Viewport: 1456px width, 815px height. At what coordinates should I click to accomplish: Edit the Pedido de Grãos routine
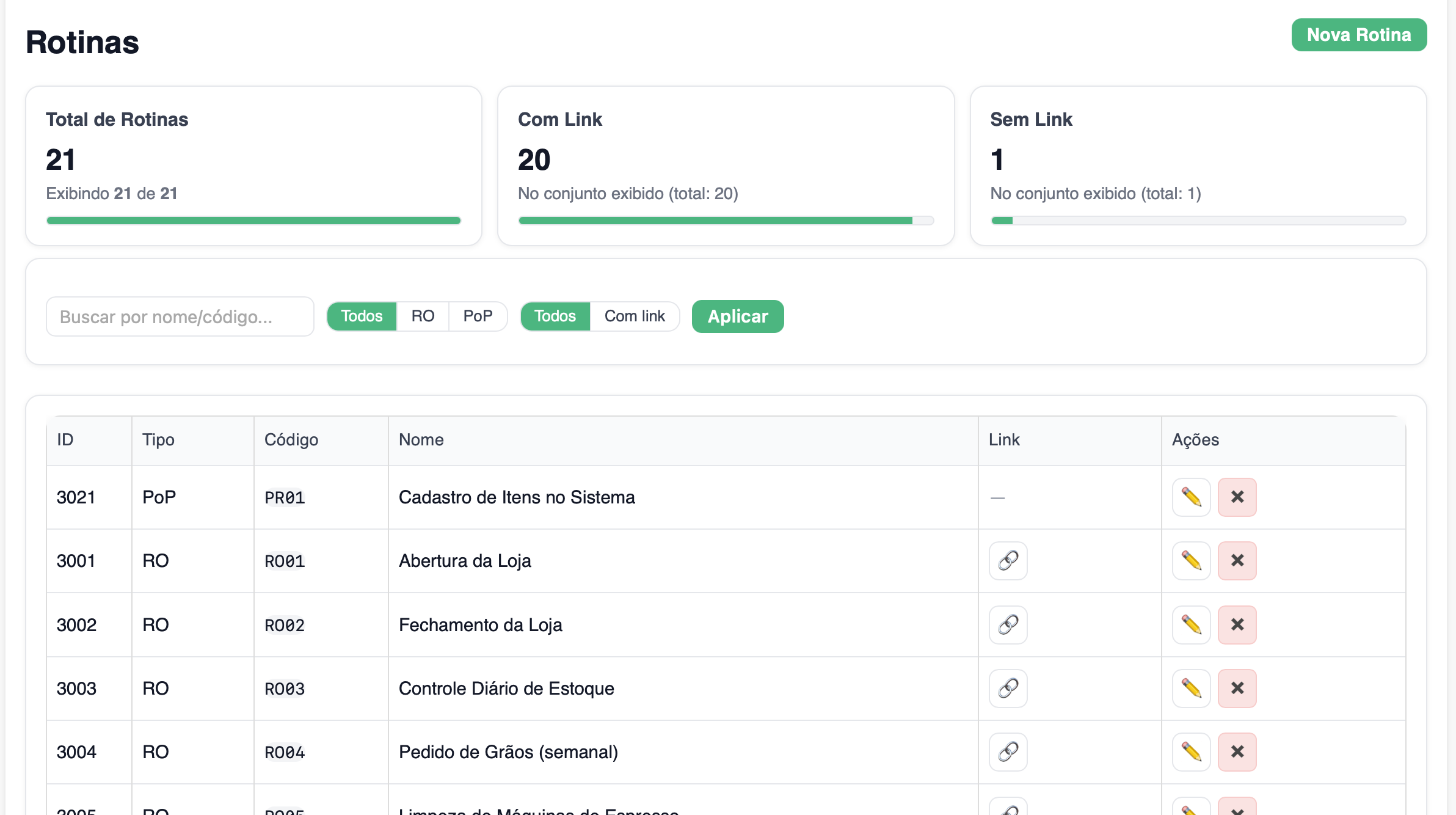1191,751
